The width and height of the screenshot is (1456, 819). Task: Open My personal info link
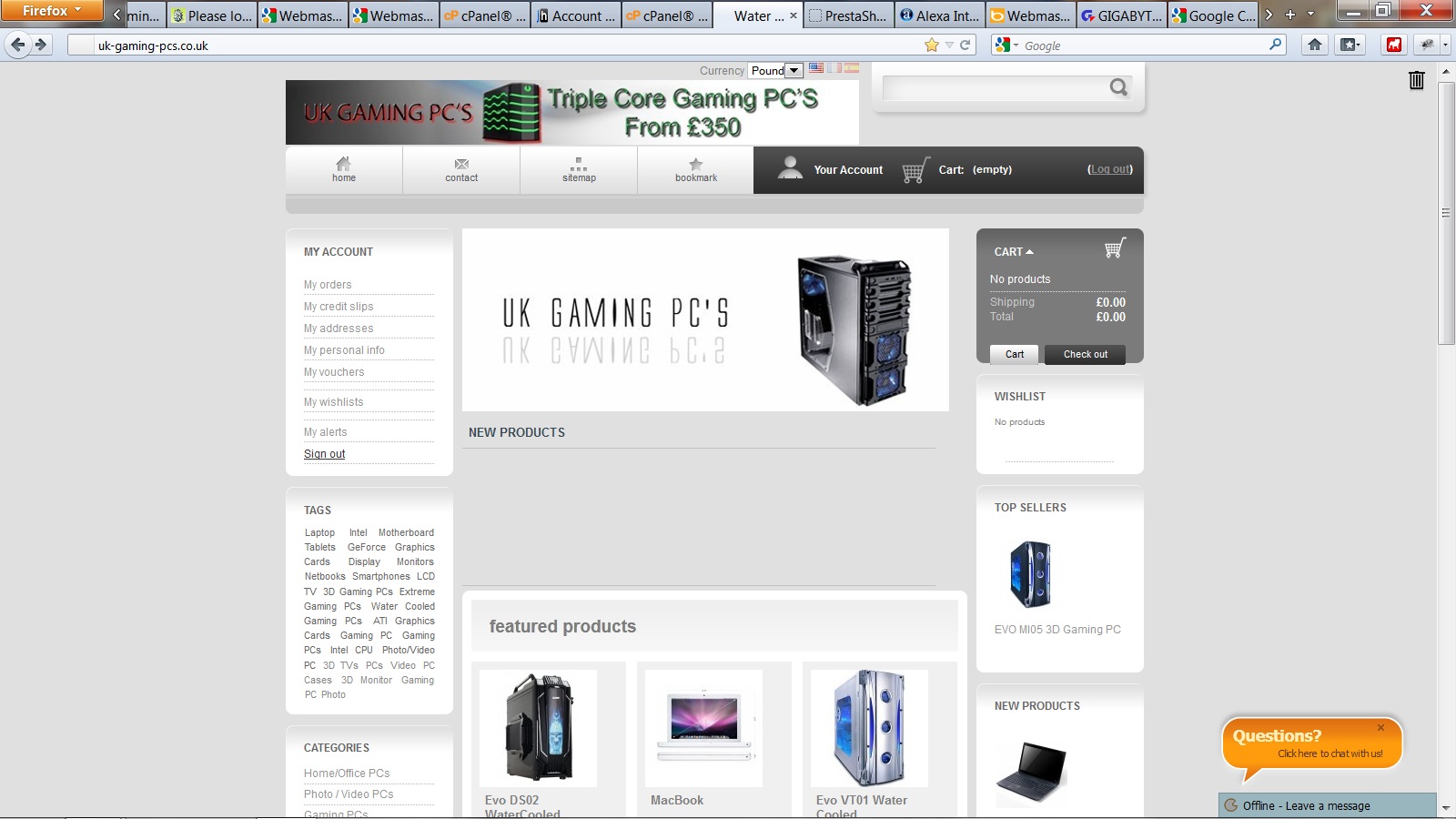coord(344,350)
